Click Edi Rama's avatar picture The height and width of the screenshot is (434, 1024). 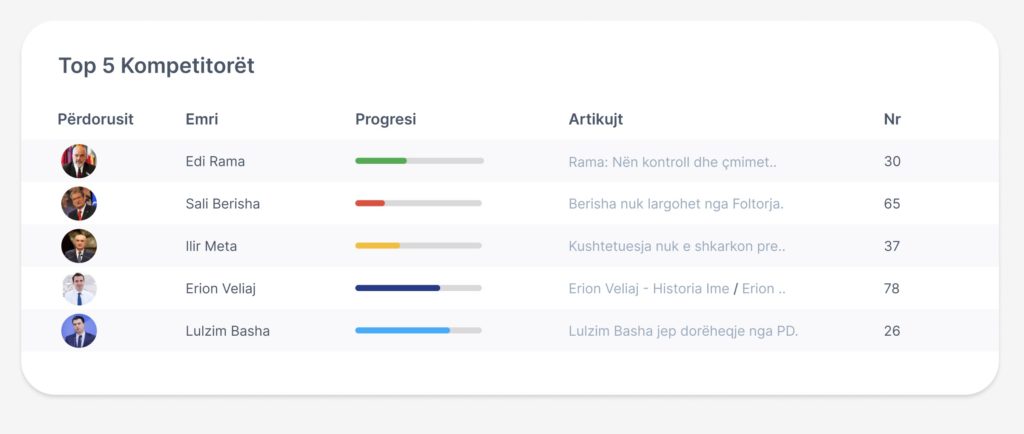tap(79, 161)
